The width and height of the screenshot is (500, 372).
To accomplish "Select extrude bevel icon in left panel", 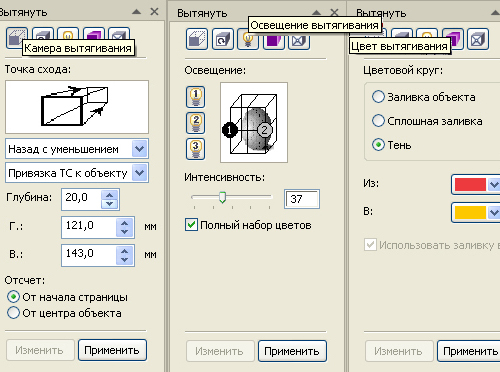I will (x=119, y=33).
